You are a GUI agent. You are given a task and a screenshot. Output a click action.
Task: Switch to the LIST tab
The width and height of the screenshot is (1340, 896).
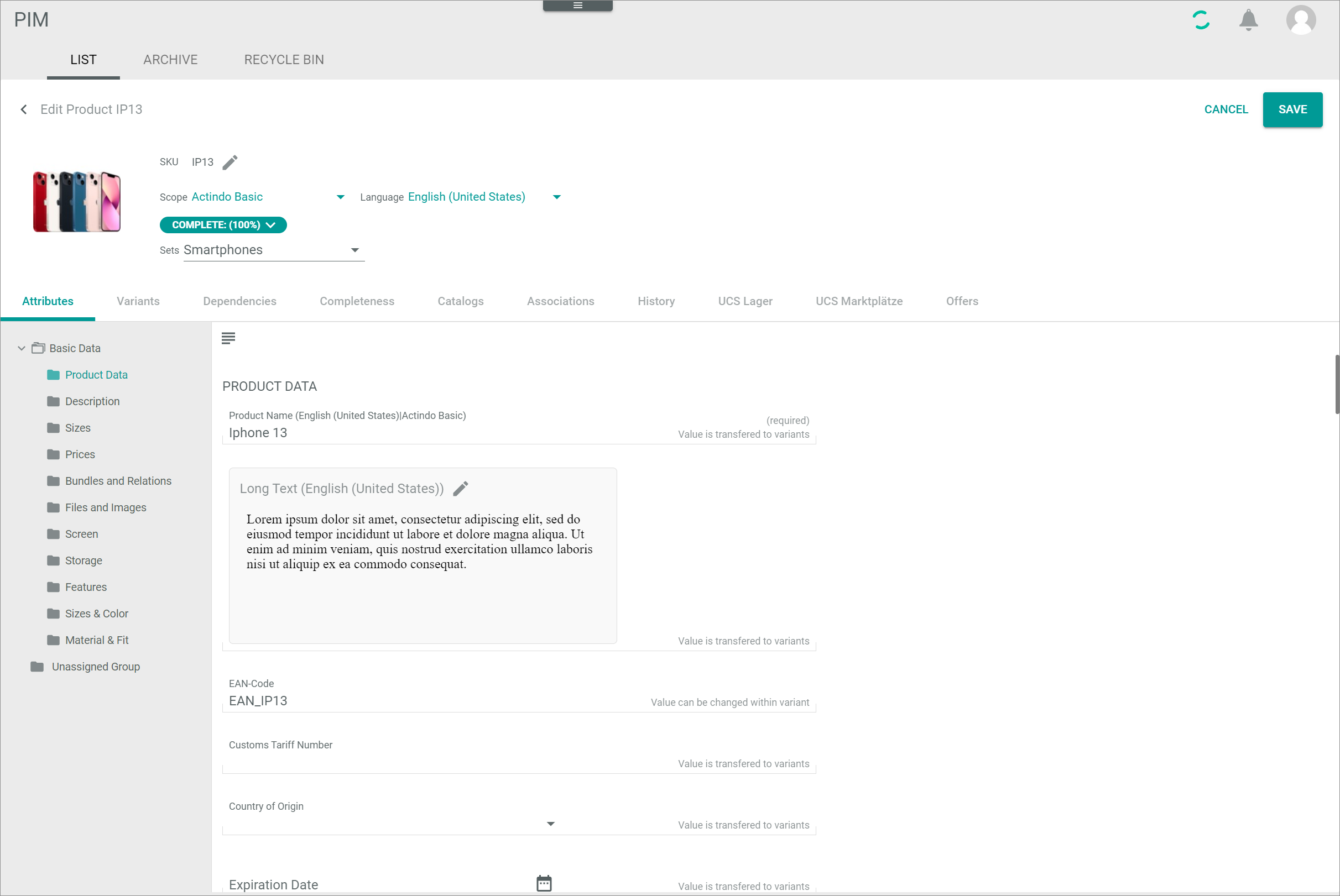tap(84, 60)
